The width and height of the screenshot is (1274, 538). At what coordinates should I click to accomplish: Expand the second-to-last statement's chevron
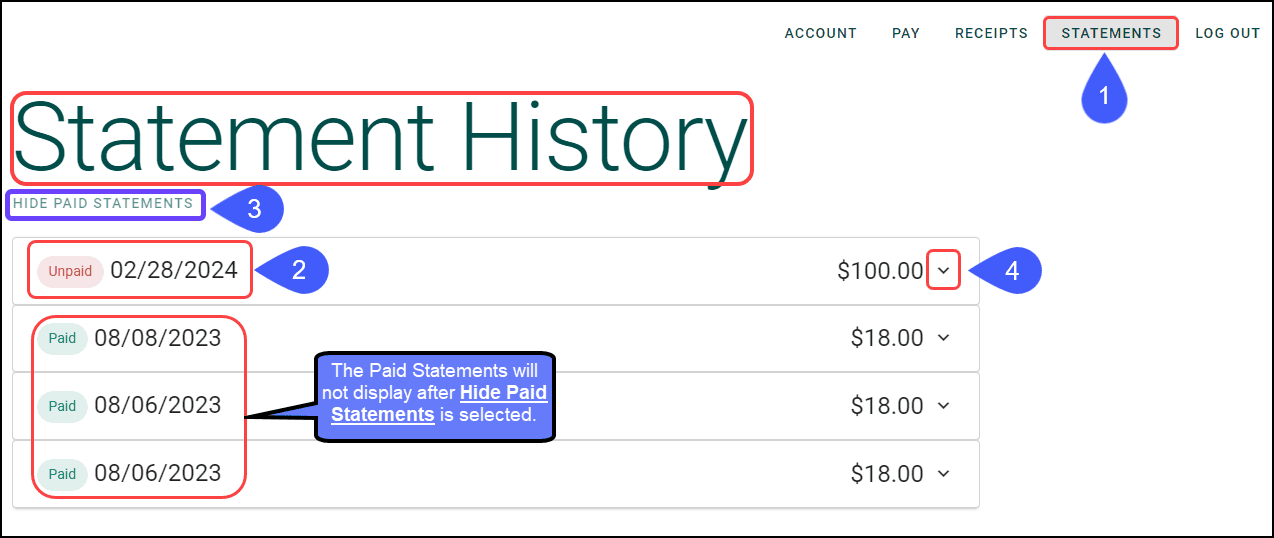[x=944, y=405]
